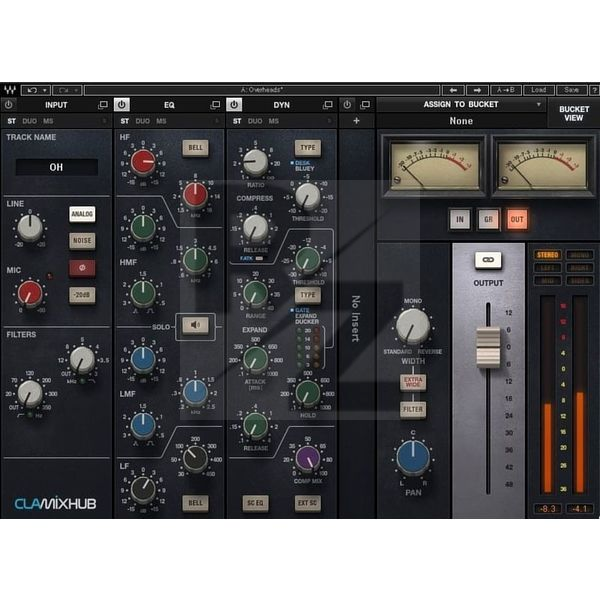Reset the -4.1 right peak readout
Screen dimensions: 600x600
[579, 509]
